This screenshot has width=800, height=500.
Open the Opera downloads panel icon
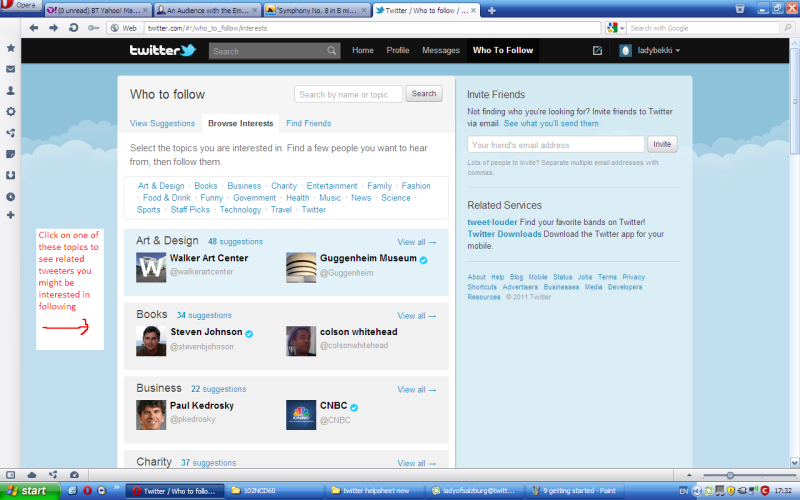(x=10, y=175)
